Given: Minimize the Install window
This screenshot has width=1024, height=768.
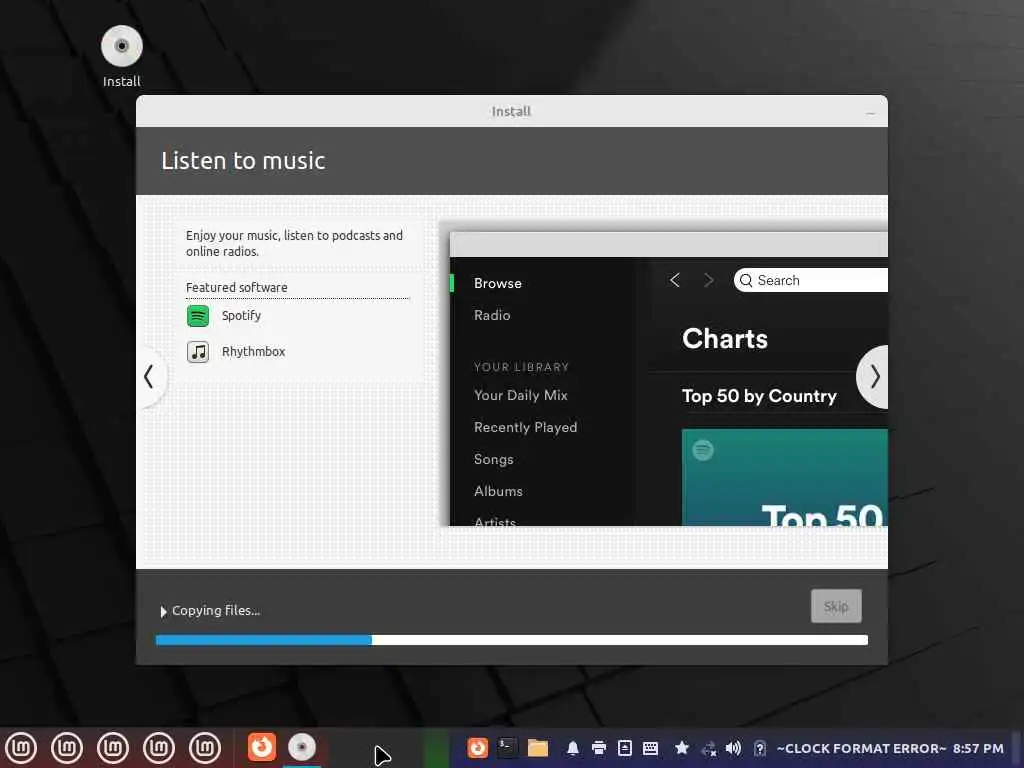Looking at the screenshot, I should [871, 112].
